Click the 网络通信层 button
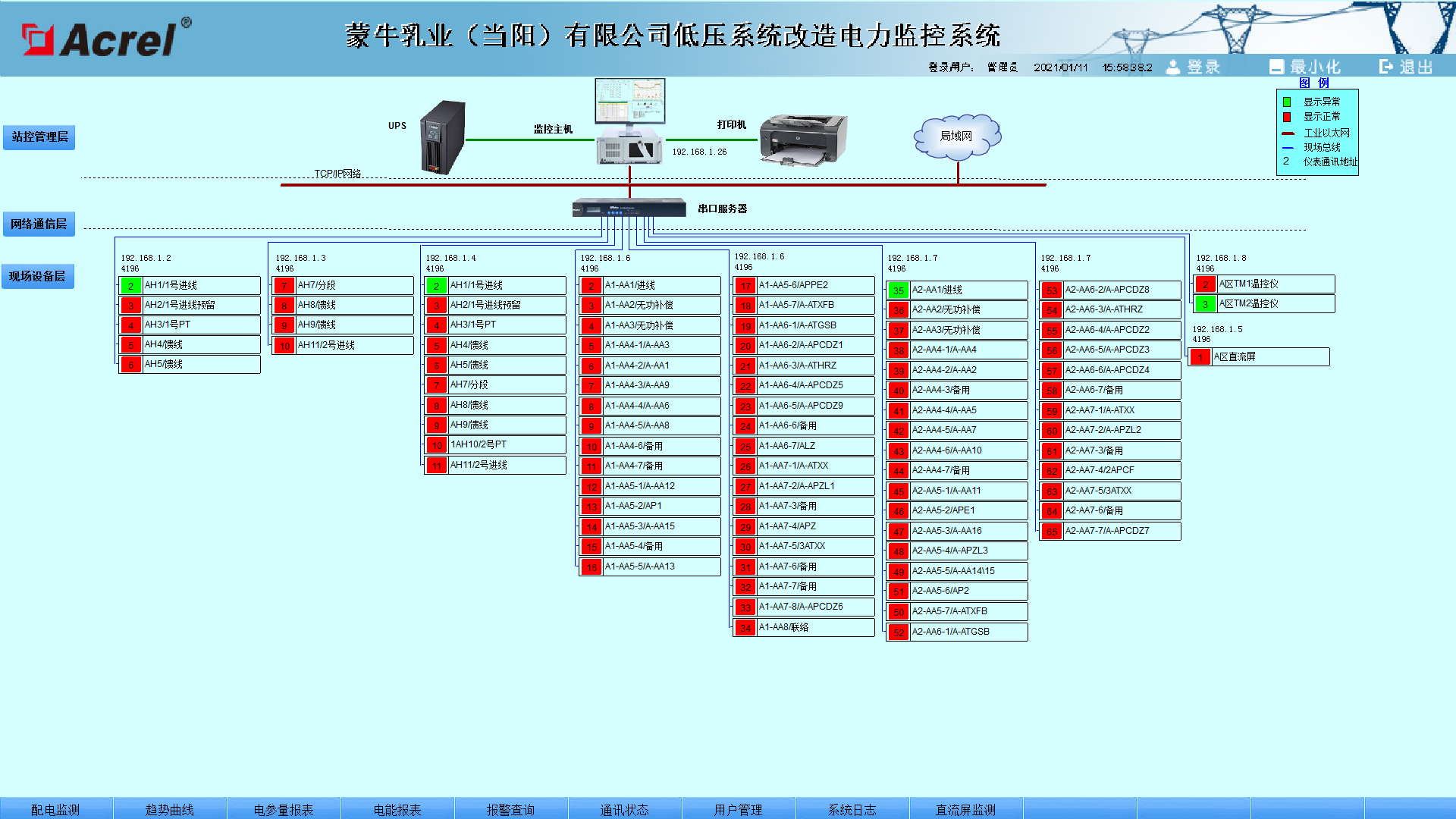 click(x=39, y=224)
